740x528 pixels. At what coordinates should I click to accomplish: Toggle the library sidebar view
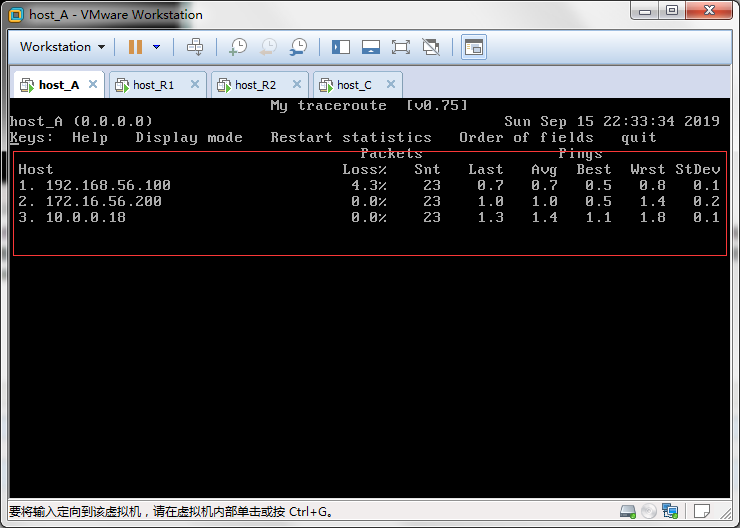tap(341, 47)
